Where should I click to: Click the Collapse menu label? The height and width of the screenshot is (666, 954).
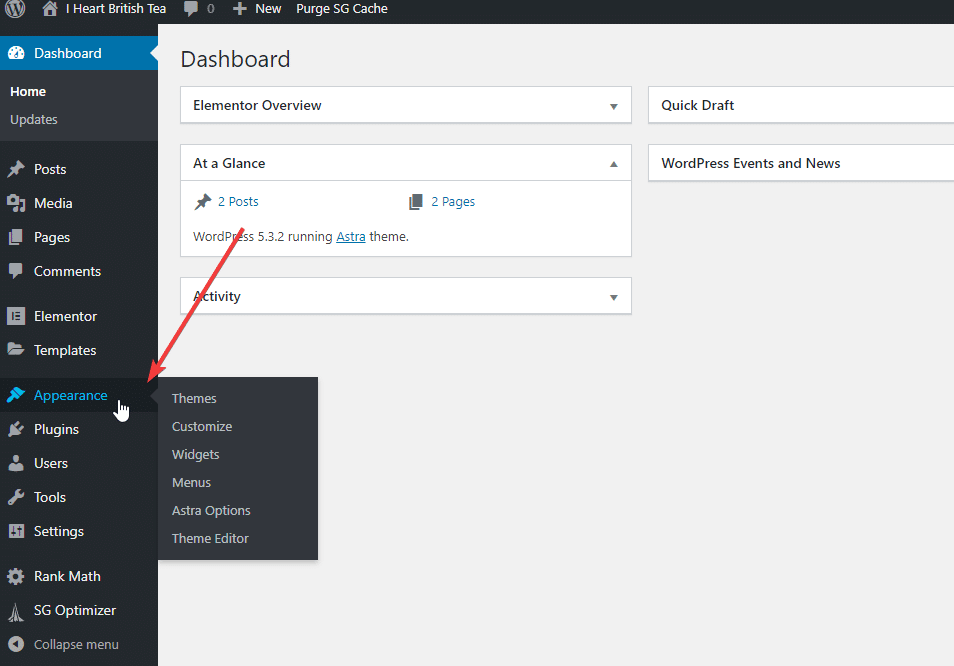76,645
